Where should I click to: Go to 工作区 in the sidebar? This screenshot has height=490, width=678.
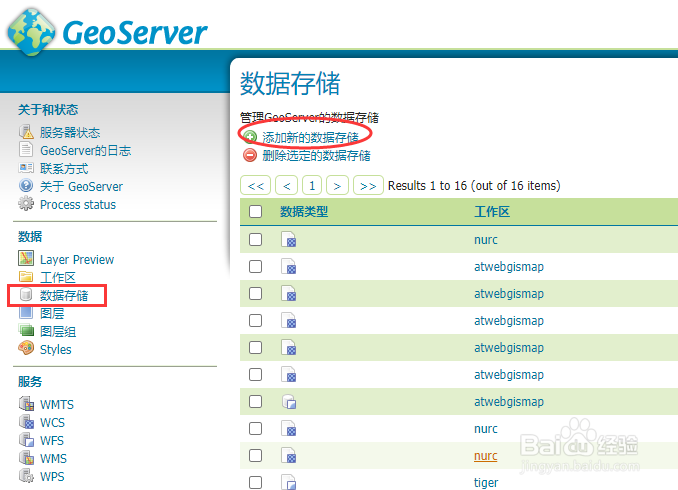point(58,277)
